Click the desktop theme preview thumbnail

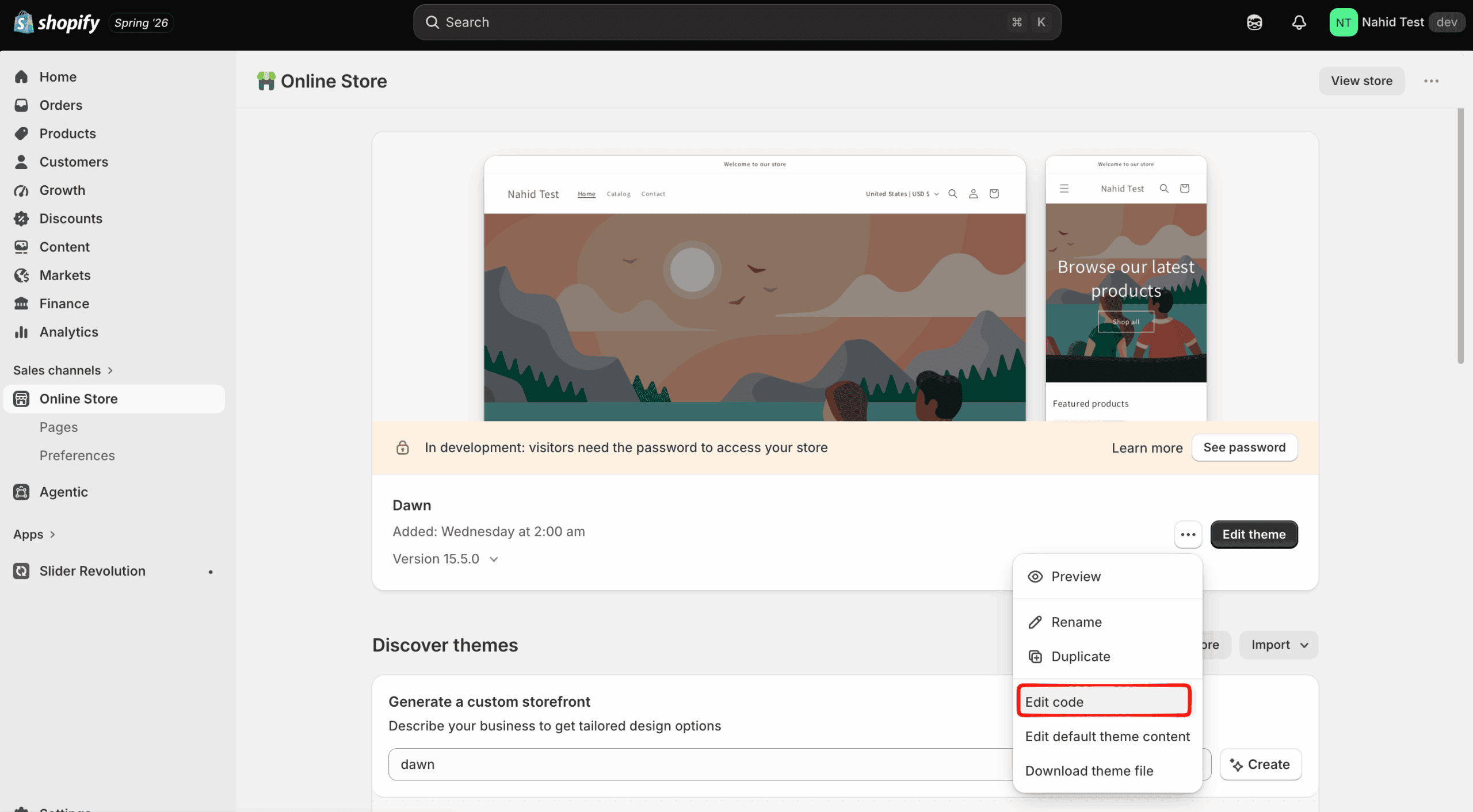click(754, 289)
